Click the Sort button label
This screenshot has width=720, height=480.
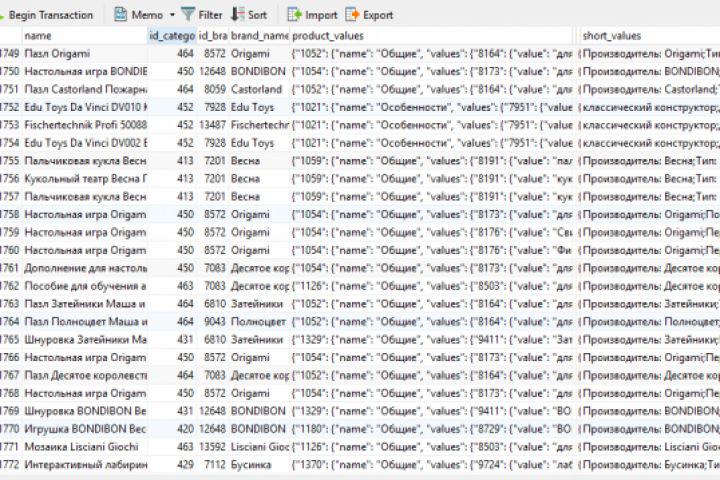coord(257,15)
